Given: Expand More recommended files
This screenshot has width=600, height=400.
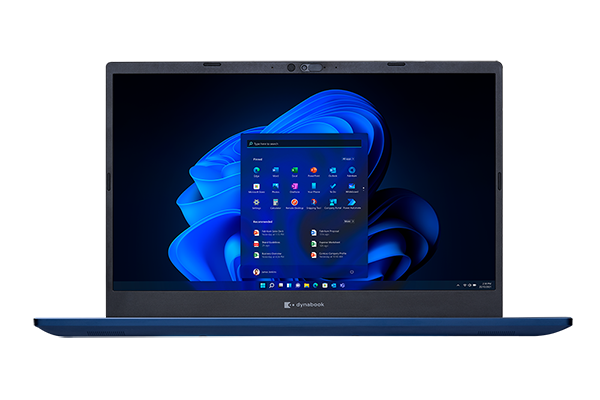Looking at the screenshot, I should 347,221.
